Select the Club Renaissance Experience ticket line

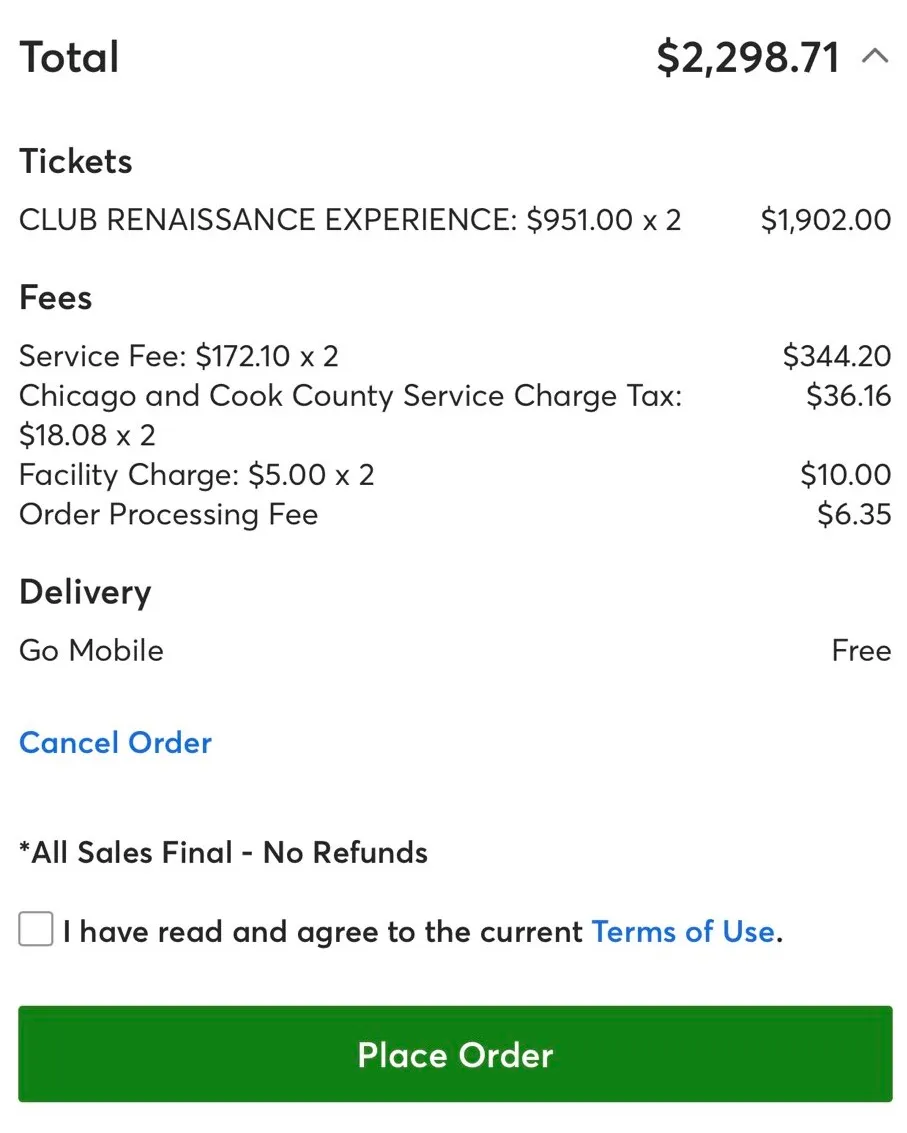coord(350,220)
